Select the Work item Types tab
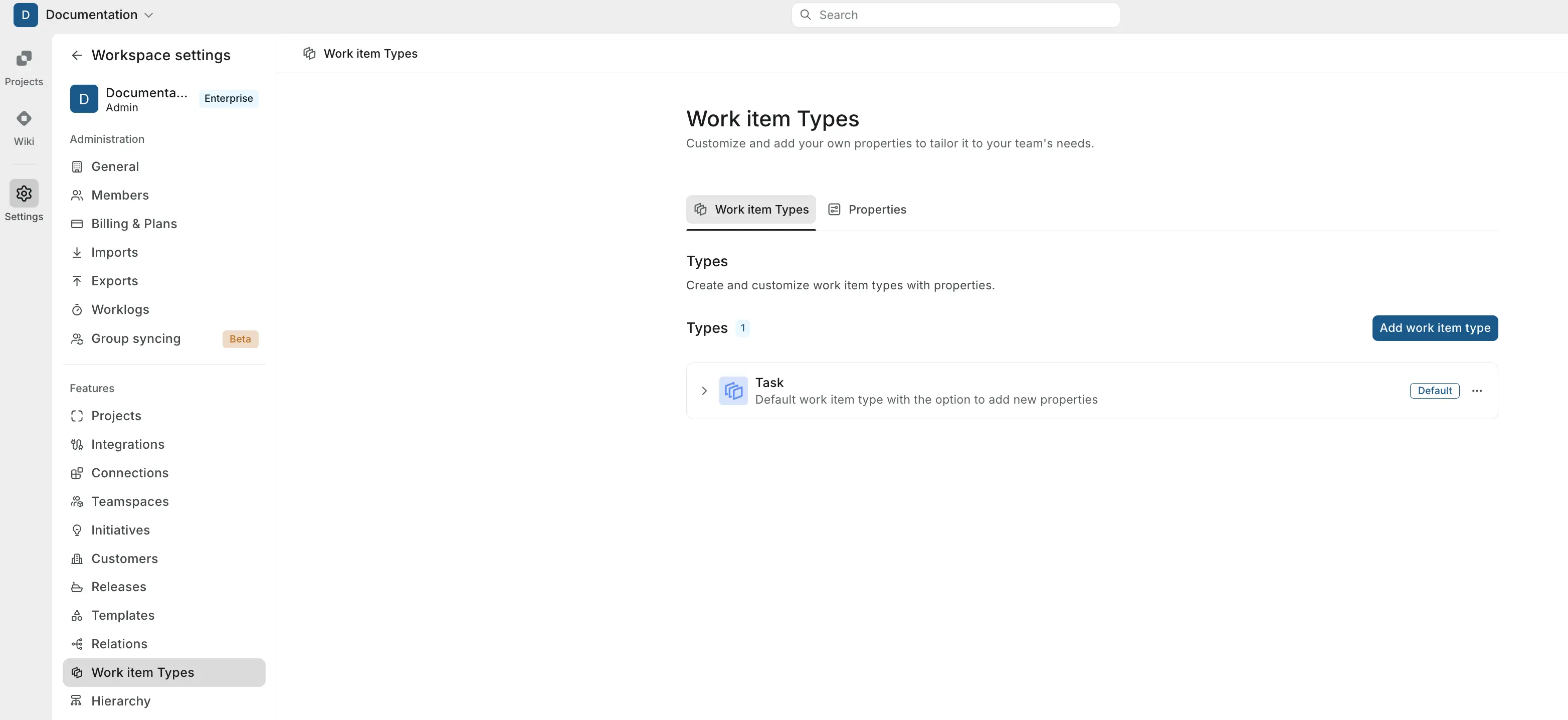 click(x=750, y=210)
